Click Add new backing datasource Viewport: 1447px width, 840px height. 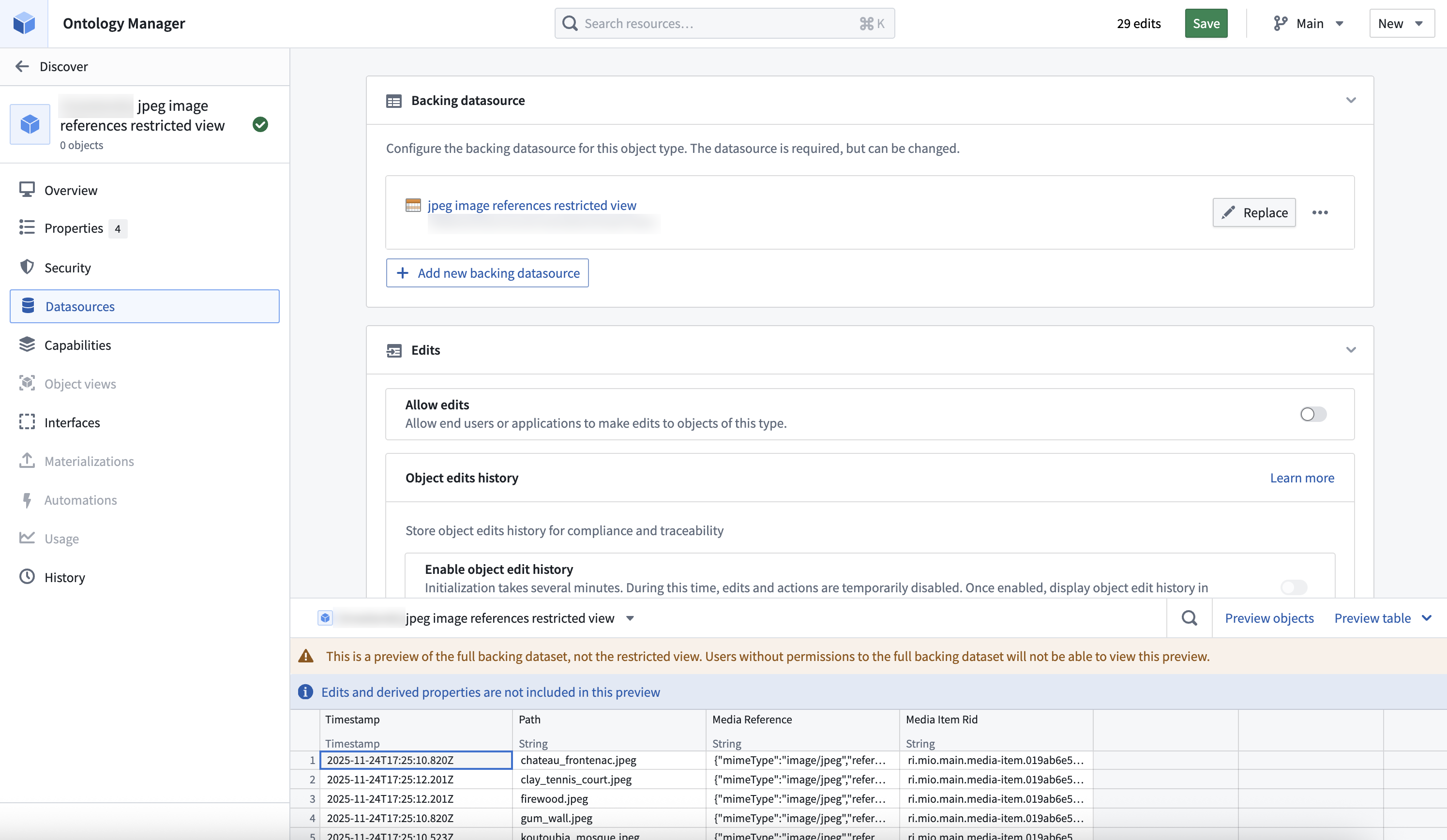pos(487,273)
